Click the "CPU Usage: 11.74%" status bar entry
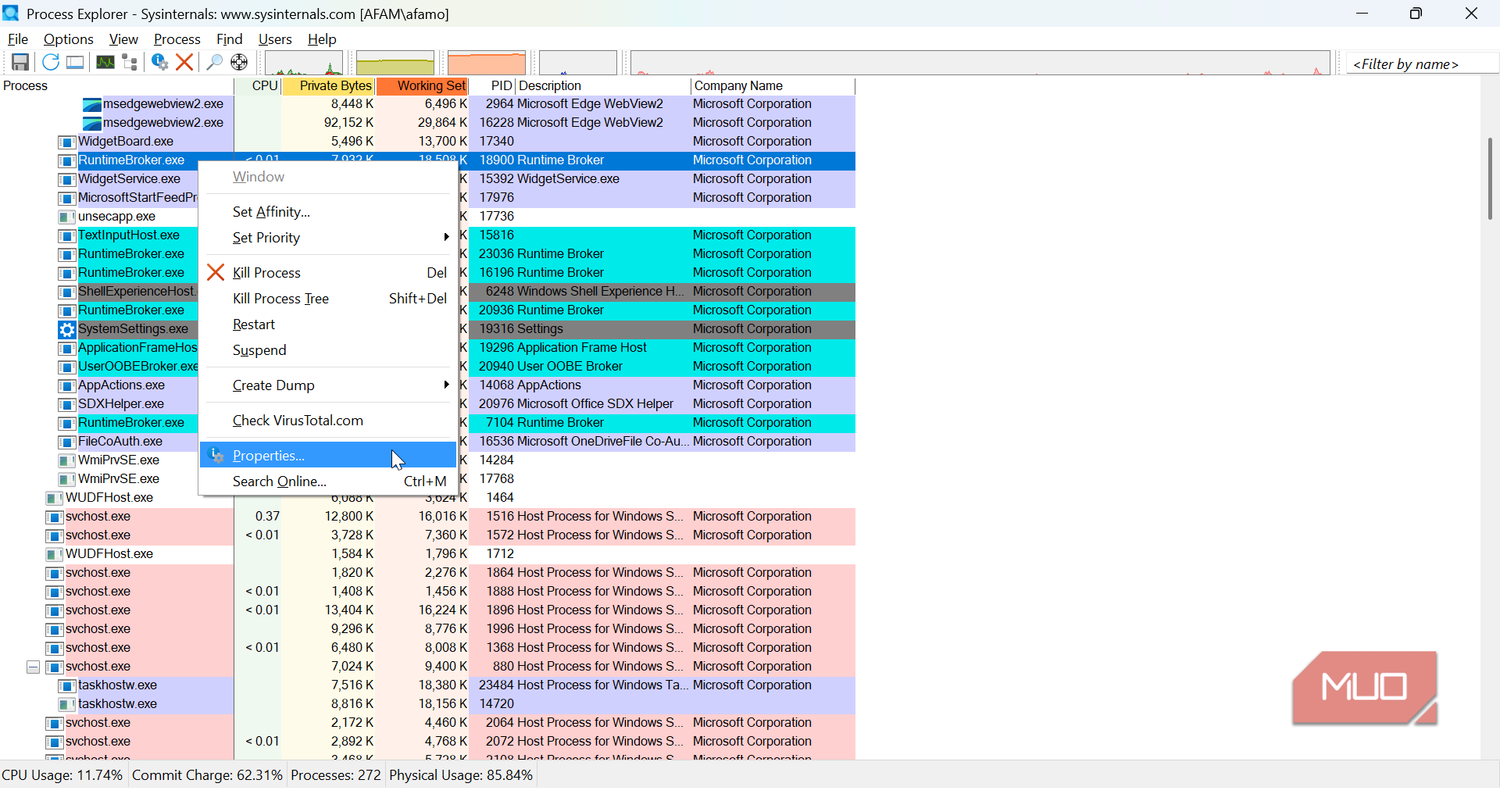 coord(63,775)
